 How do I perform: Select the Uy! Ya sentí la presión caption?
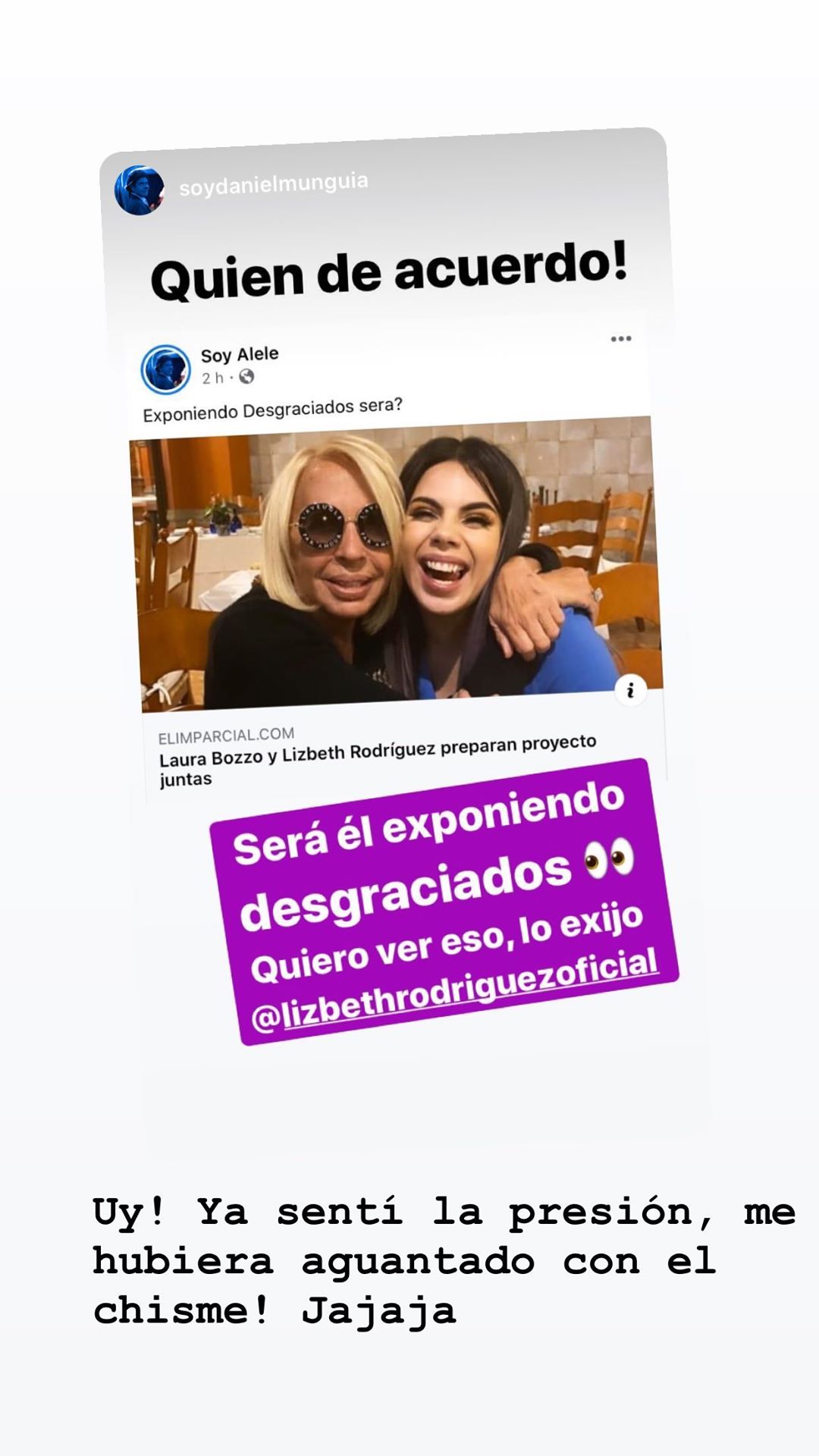[x=444, y=1260]
